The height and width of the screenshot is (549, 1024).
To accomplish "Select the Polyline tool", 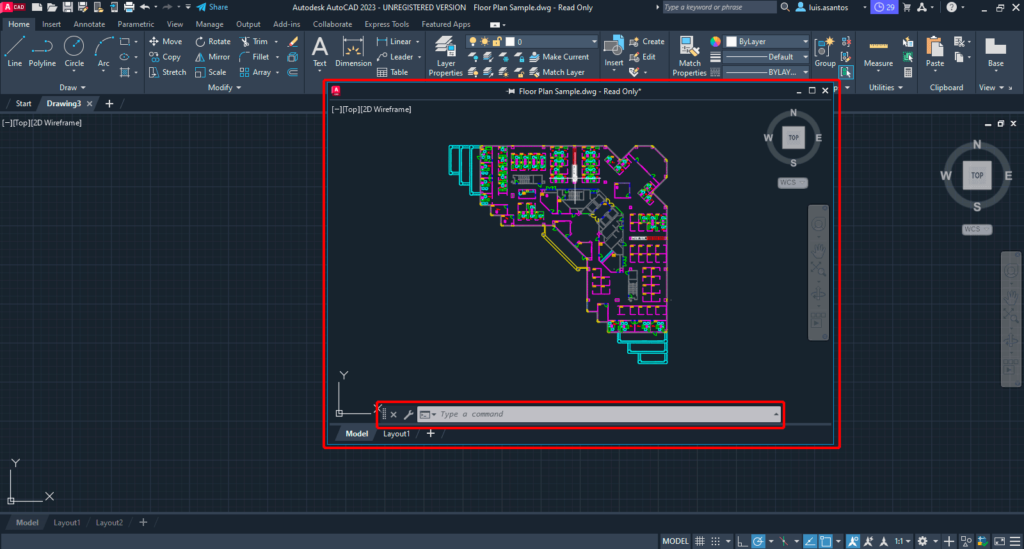I will coord(42,52).
